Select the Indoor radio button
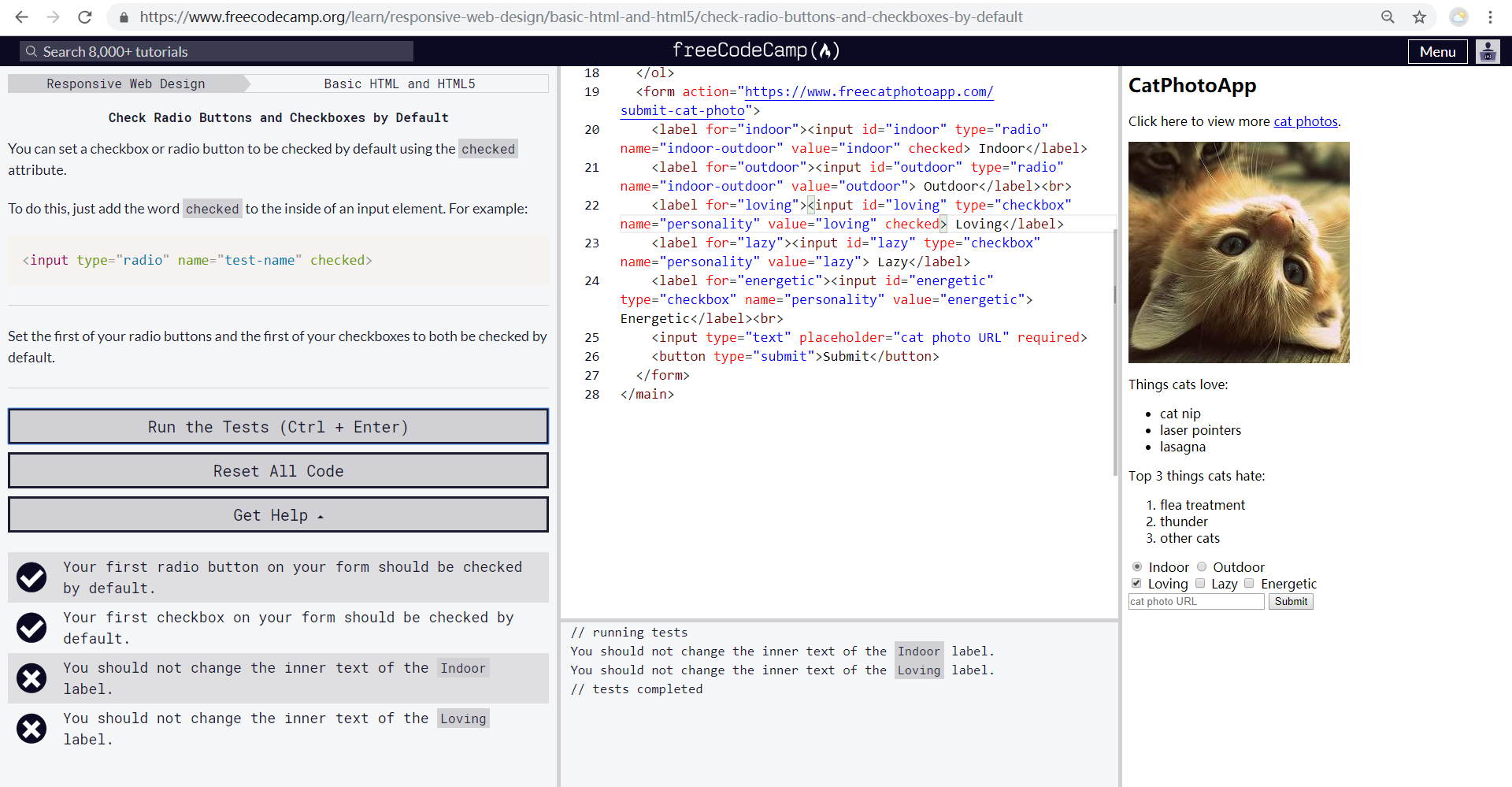The width and height of the screenshot is (1512, 787). (x=1137, y=566)
